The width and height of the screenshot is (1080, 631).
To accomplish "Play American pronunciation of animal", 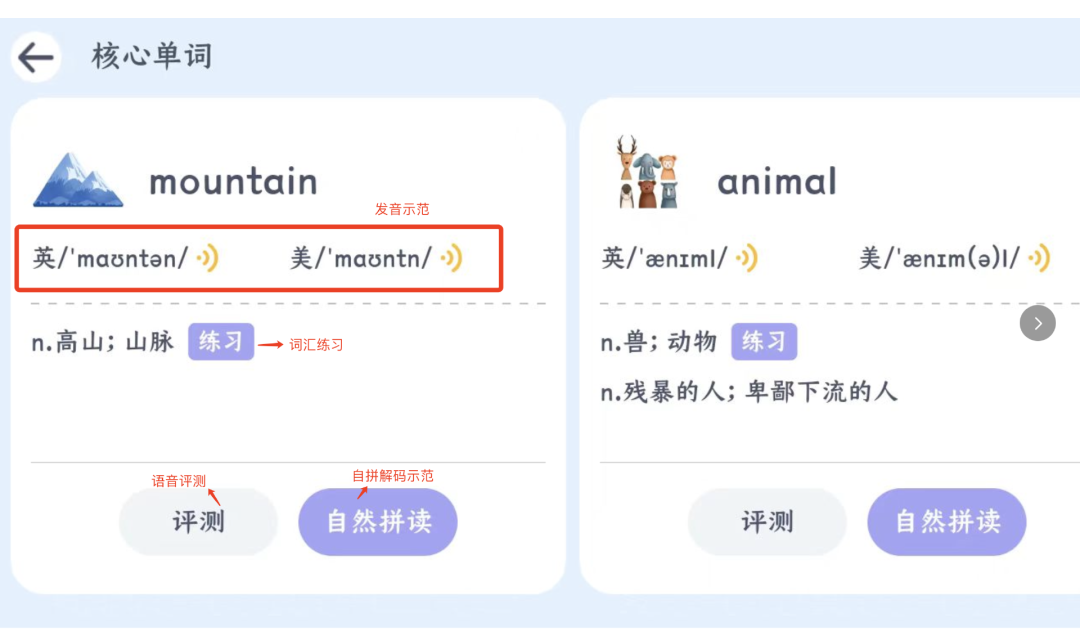I will 1040,259.
